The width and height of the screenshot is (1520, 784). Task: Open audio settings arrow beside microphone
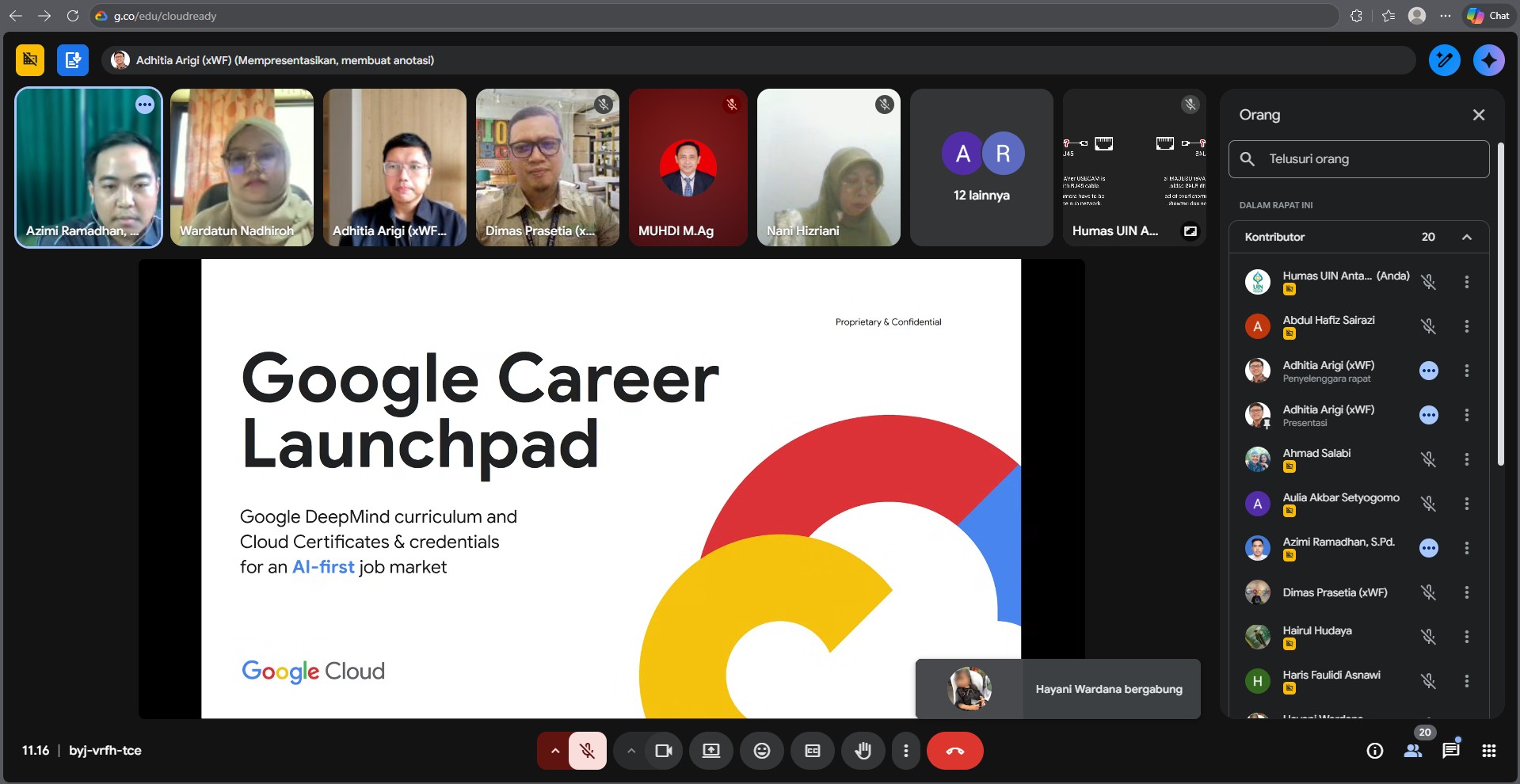[x=554, y=751]
